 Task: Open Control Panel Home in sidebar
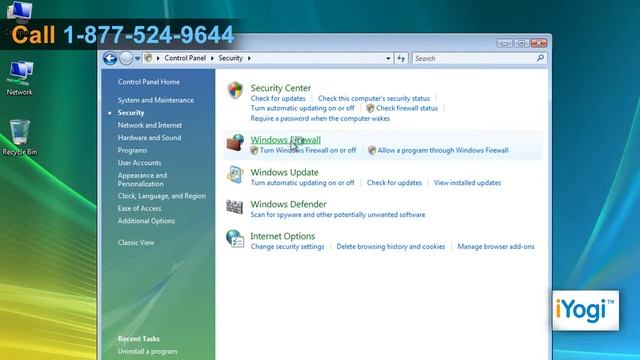[149, 82]
